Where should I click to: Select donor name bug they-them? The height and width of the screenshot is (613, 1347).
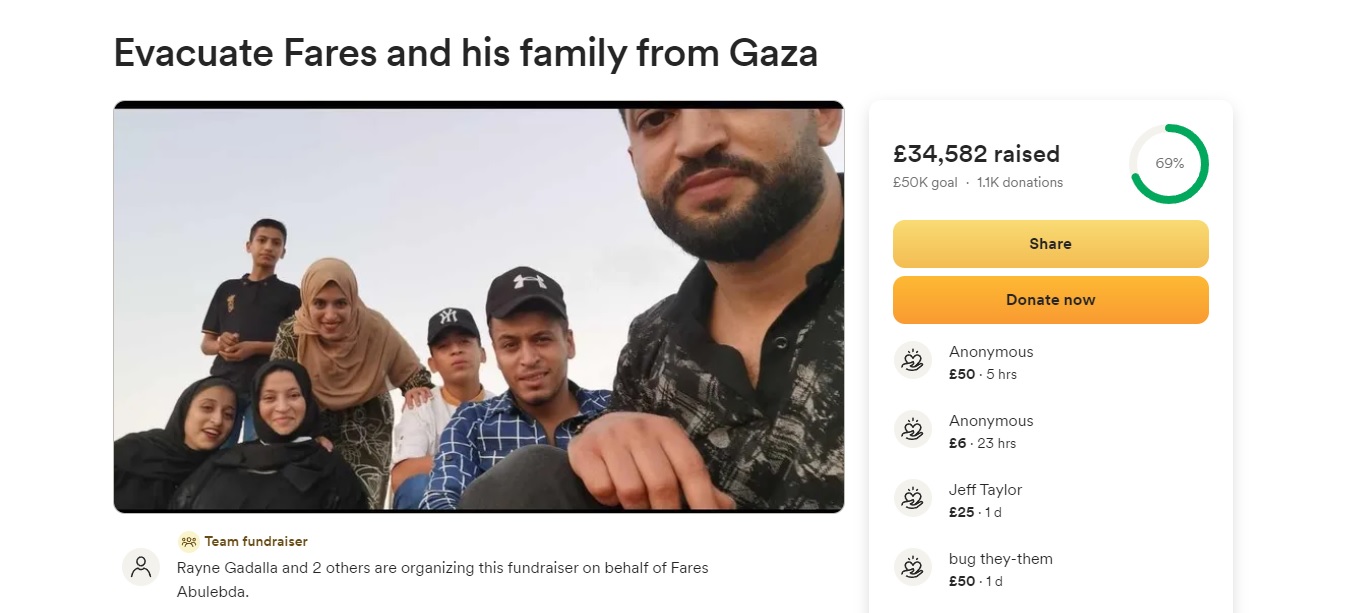point(1000,559)
